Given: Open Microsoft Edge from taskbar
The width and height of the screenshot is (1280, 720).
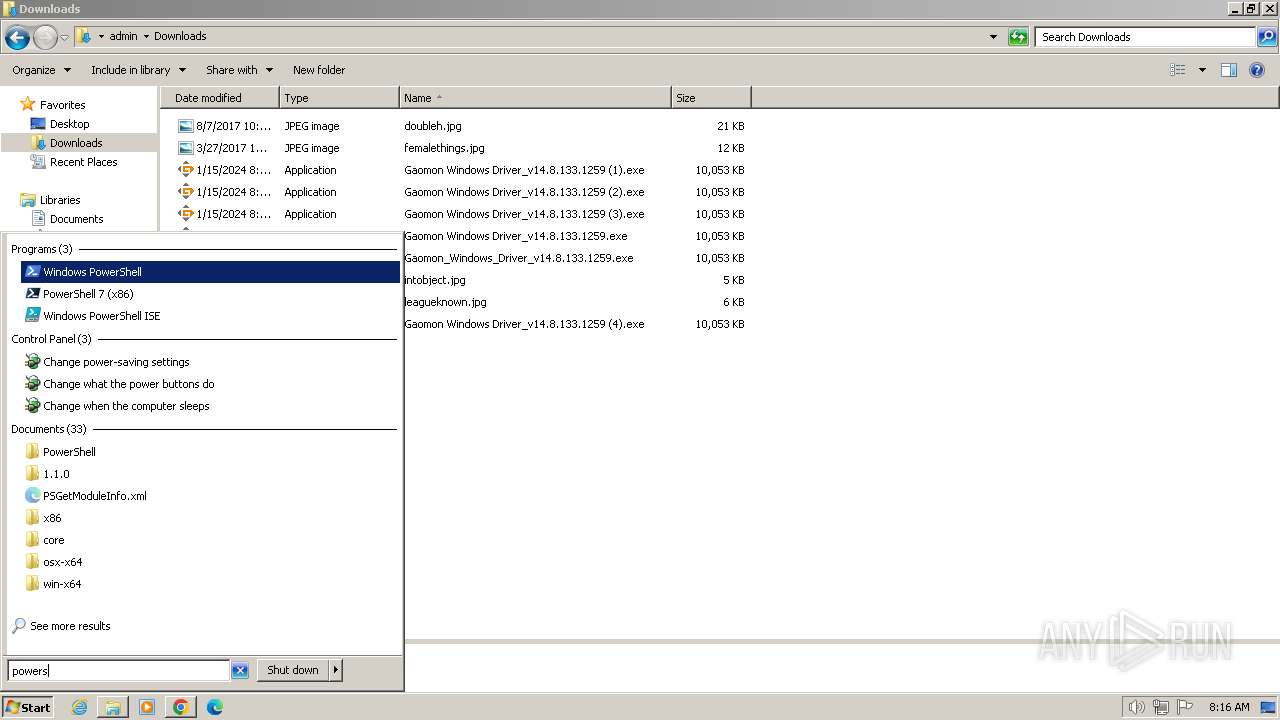Looking at the screenshot, I should tap(215, 707).
